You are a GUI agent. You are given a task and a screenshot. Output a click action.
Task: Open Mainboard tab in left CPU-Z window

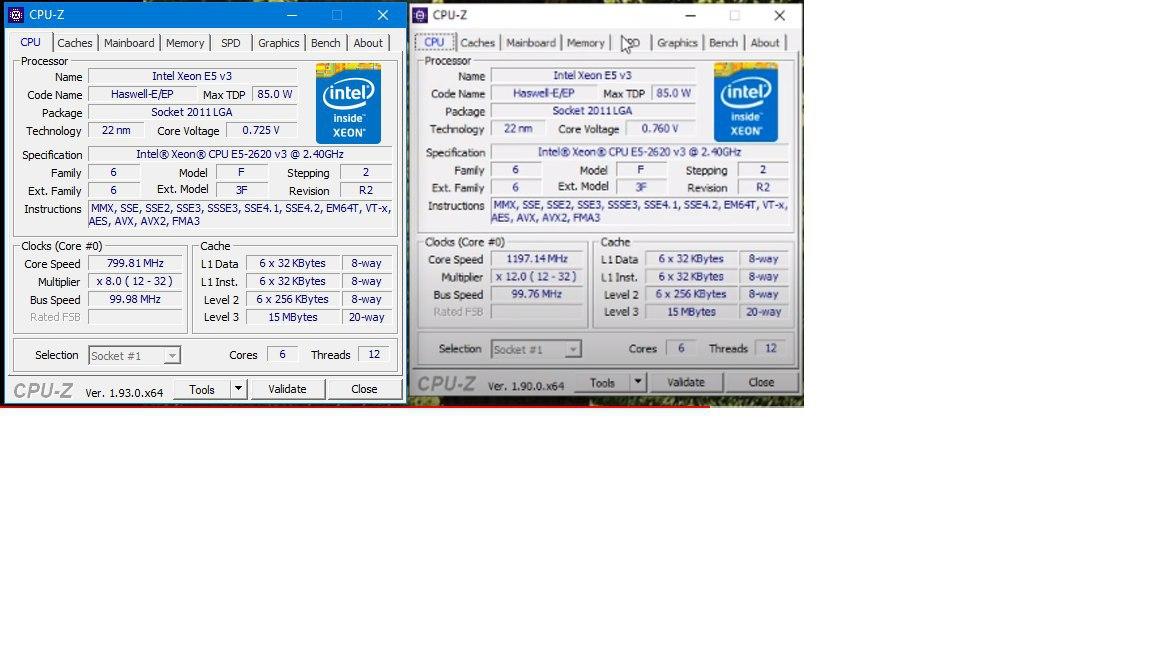[129, 43]
